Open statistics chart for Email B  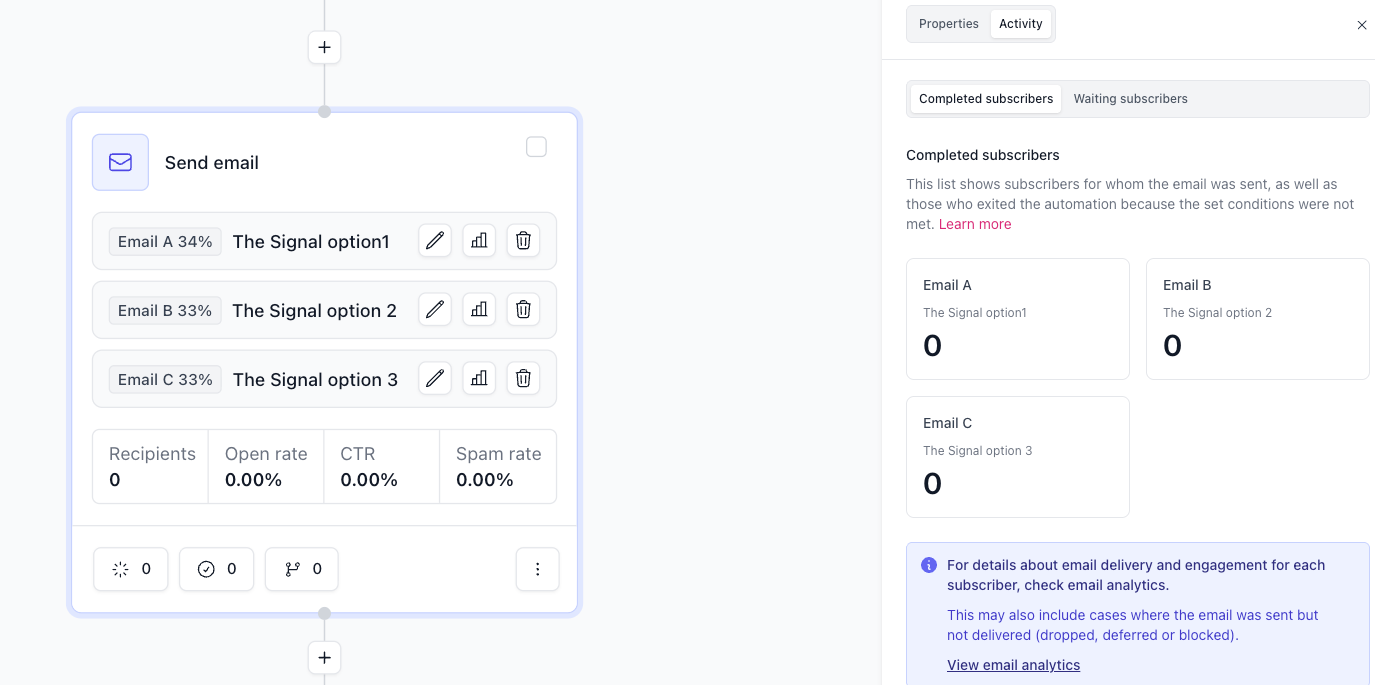[x=479, y=310]
